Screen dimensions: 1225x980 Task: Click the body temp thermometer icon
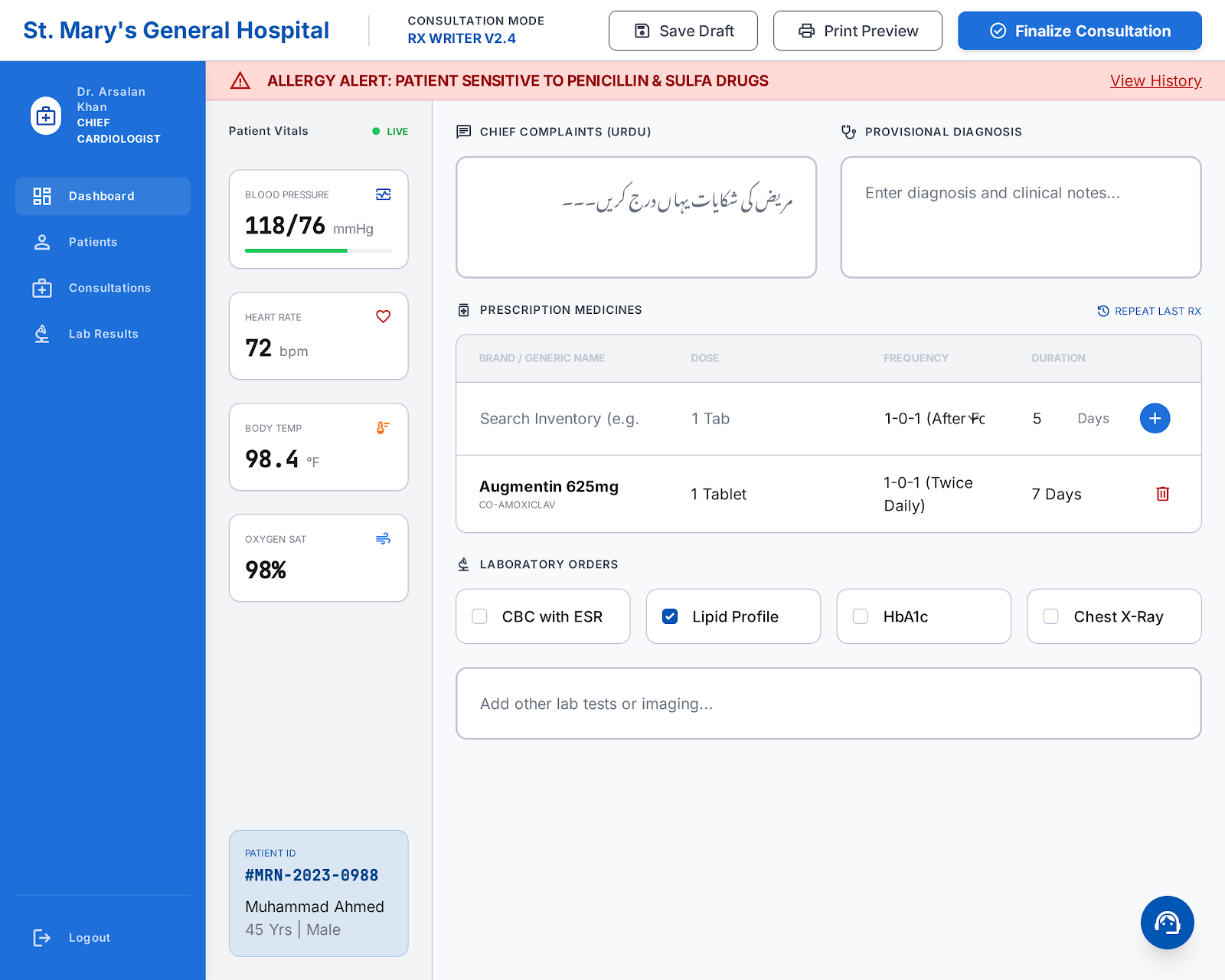[x=384, y=428]
